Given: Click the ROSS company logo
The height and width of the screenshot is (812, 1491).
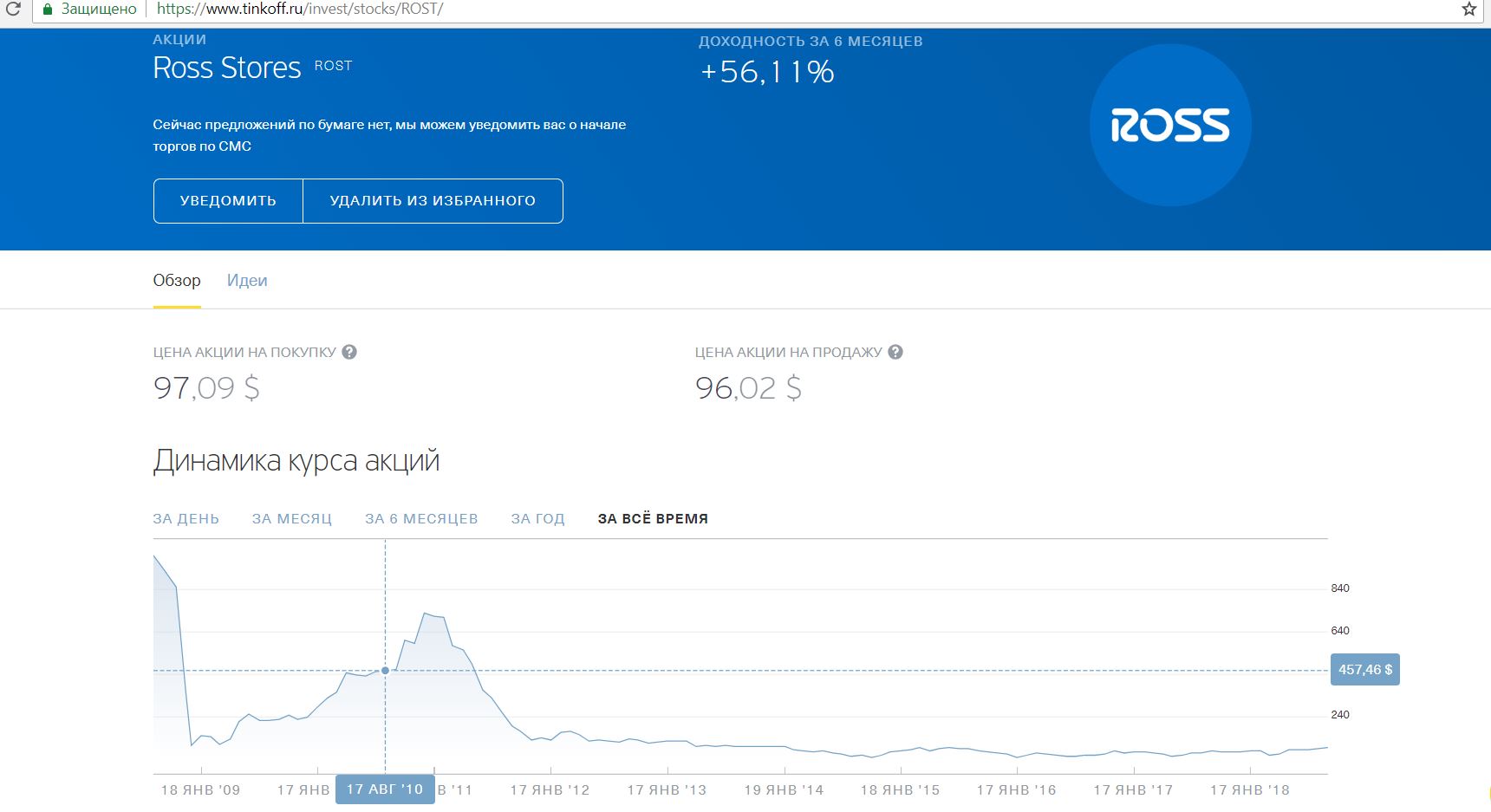Looking at the screenshot, I should pos(1170,125).
